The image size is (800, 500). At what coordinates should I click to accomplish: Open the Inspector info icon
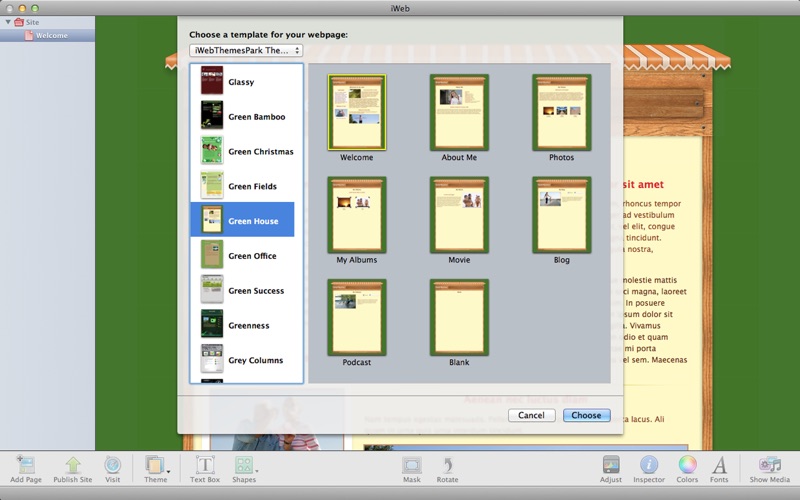[x=649, y=465]
